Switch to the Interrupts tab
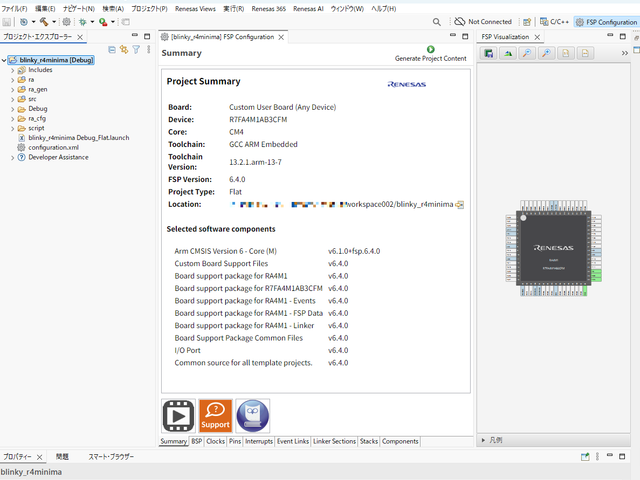 point(259,441)
